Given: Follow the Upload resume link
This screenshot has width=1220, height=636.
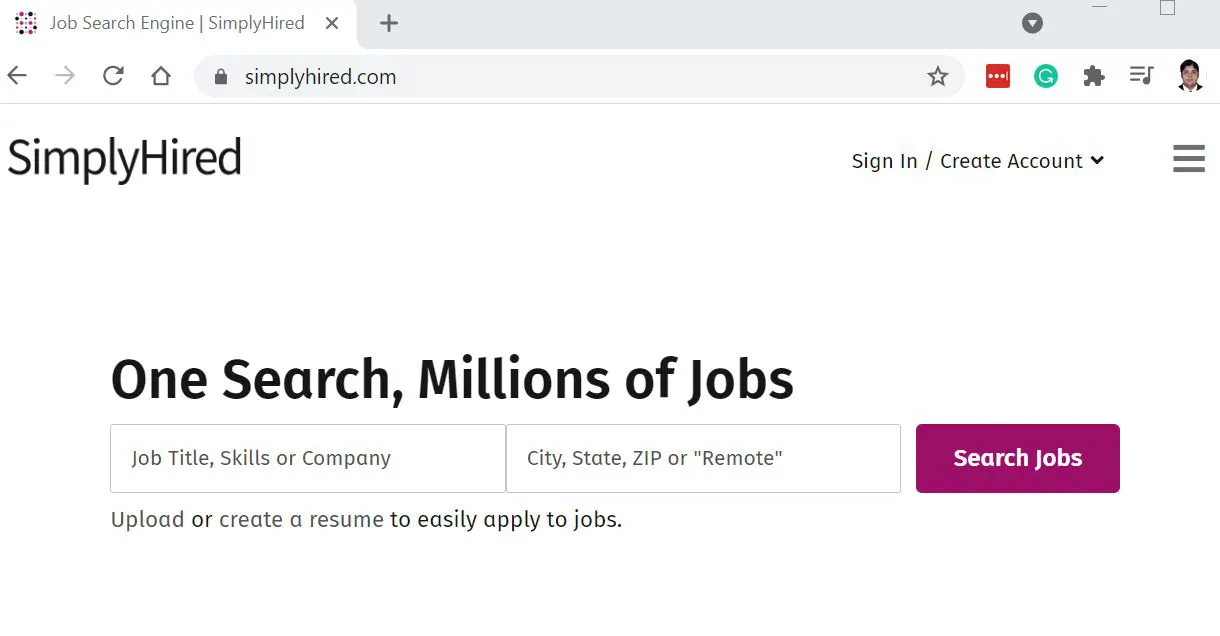Looking at the screenshot, I should click(147, 520).
